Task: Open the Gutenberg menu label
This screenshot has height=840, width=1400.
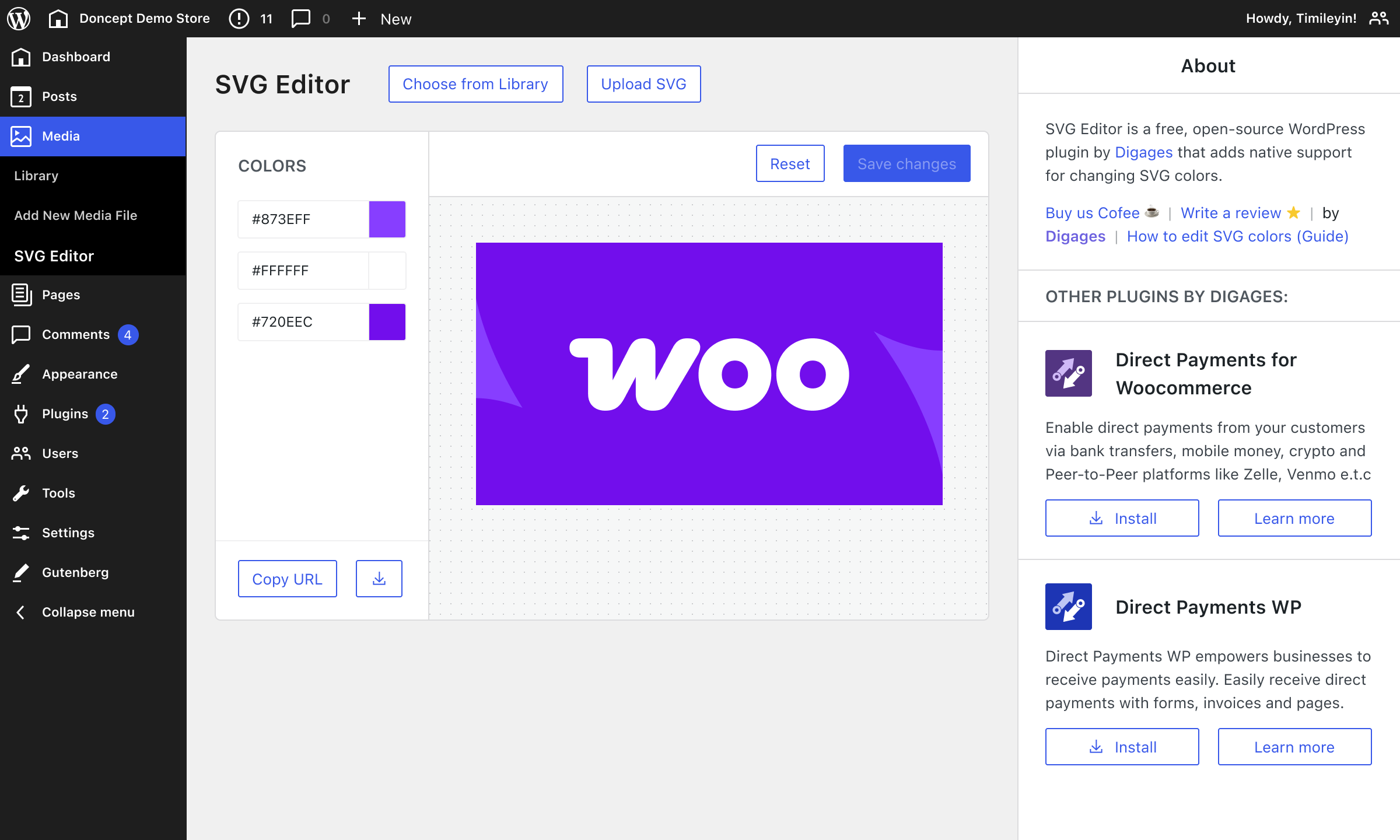Action: 75,572
